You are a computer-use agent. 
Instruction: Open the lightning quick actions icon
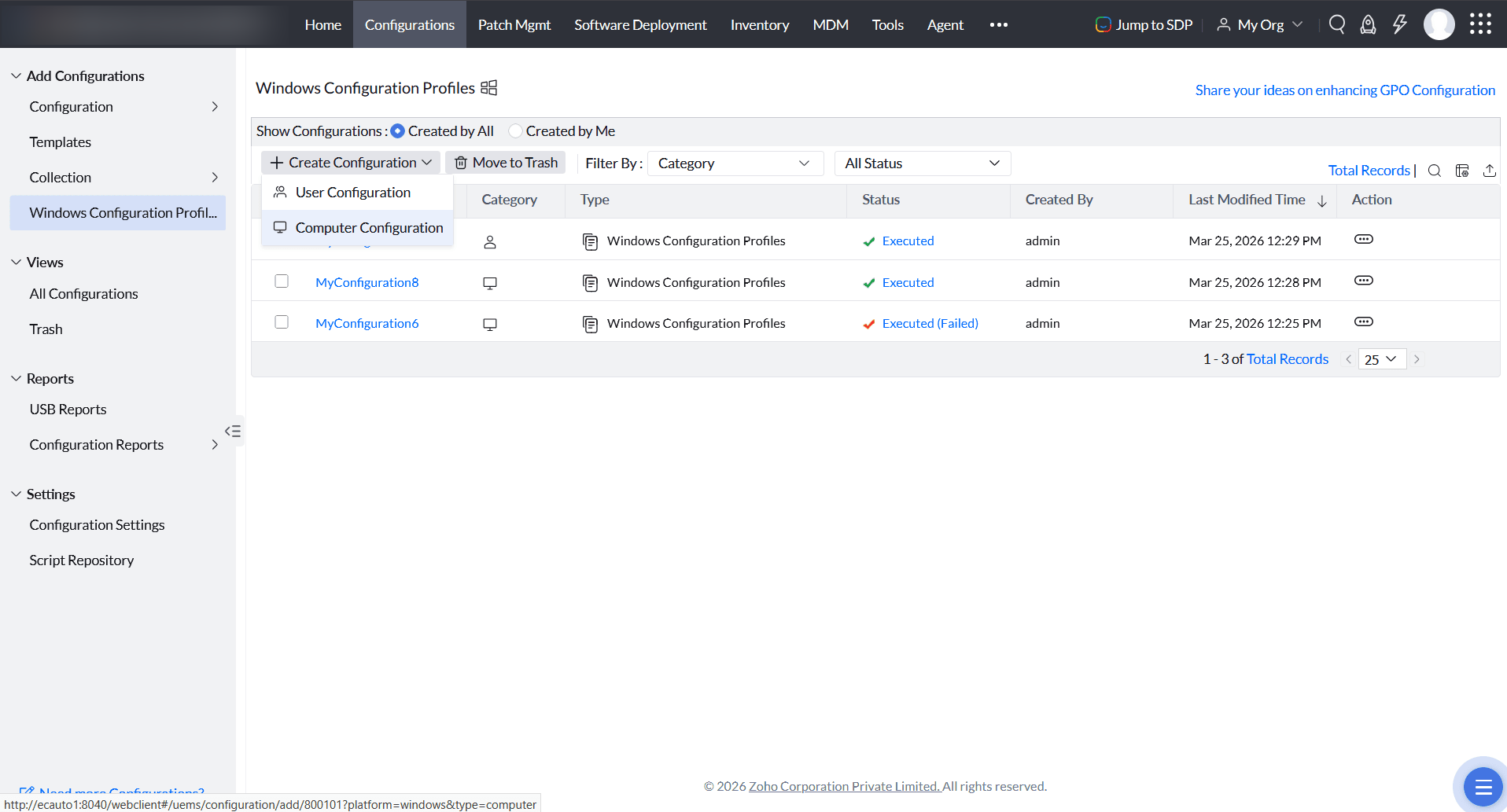(x=1400, y=24)
